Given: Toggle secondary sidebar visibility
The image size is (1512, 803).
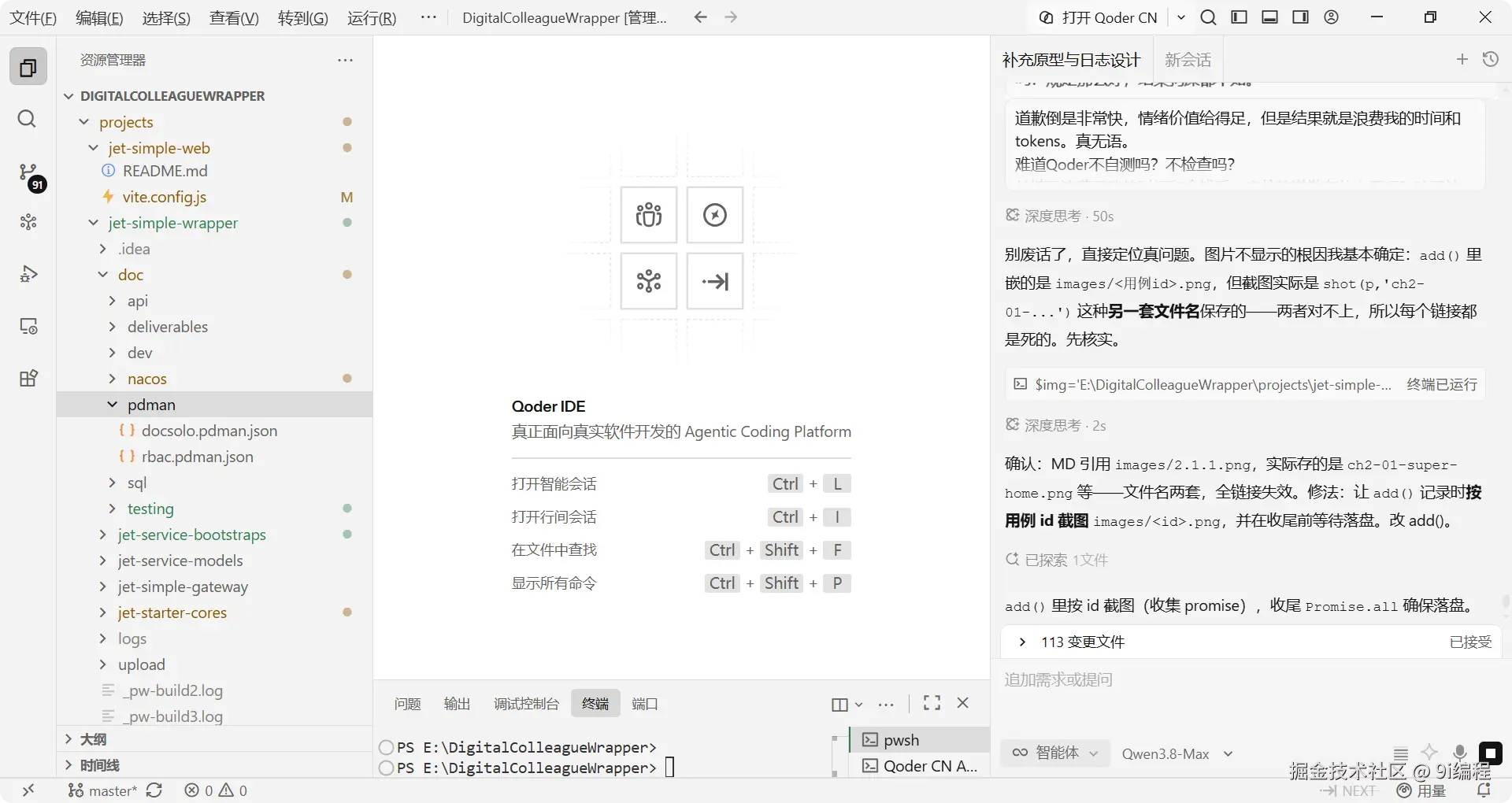Looking at the screenshot, I should tap(1301, 17).
